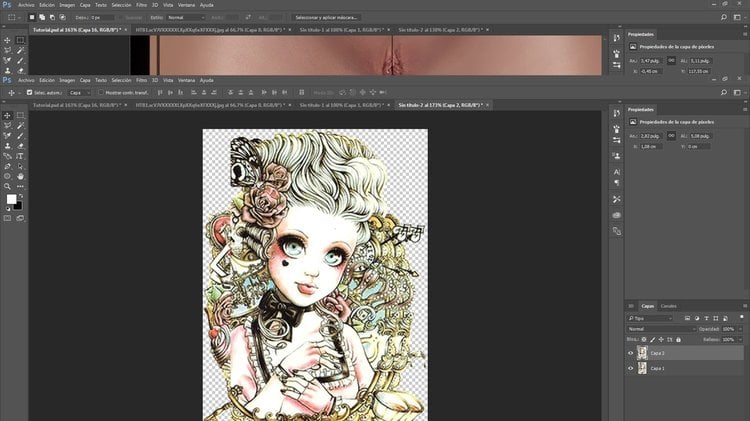Select the Move tool in front window toolbox
This screenshot has width=750, height=421.
click(7, 115)
